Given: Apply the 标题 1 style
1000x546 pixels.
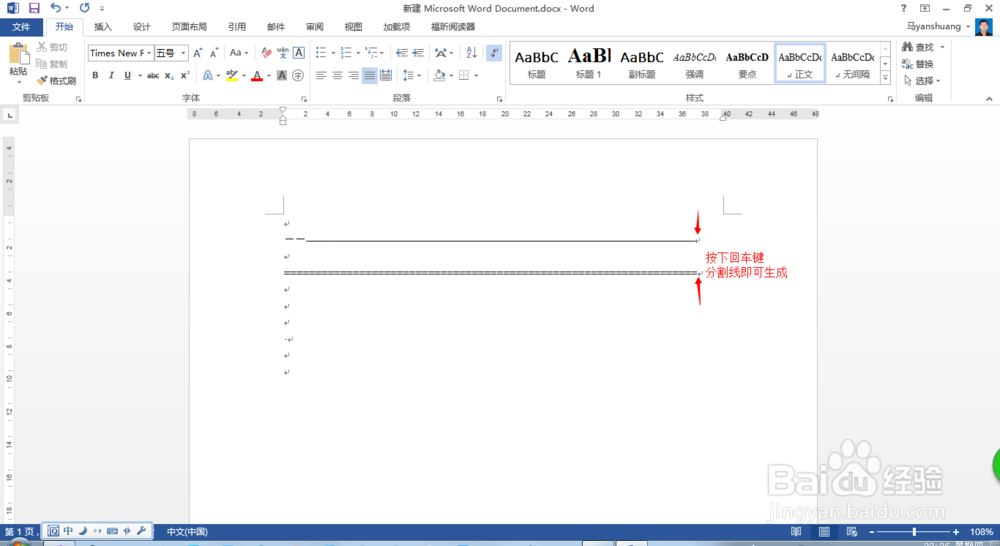Looking at the screenshot, I should 589,63.
